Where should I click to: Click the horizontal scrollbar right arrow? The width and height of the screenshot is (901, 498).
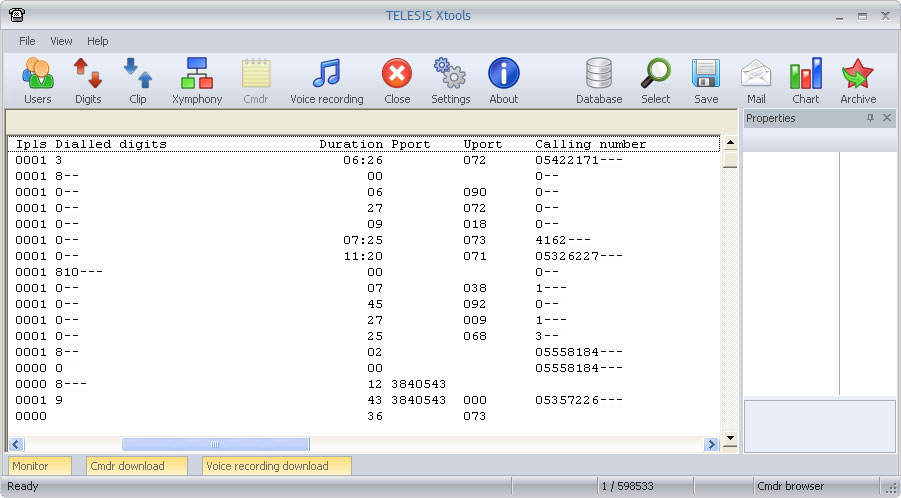pyautogui.click(x=712, y=444)
